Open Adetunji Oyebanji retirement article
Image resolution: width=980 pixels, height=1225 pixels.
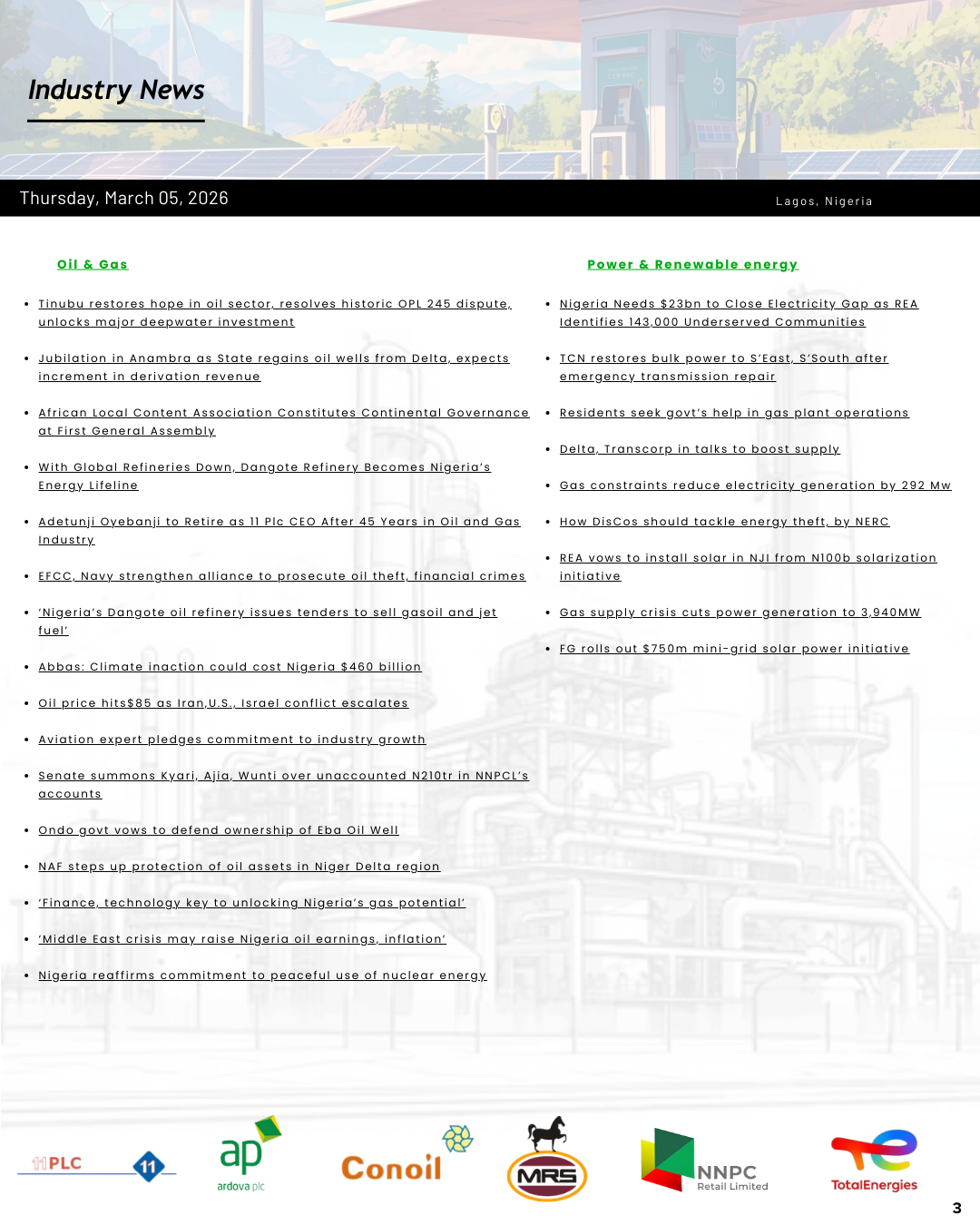(x=279, y=522)
